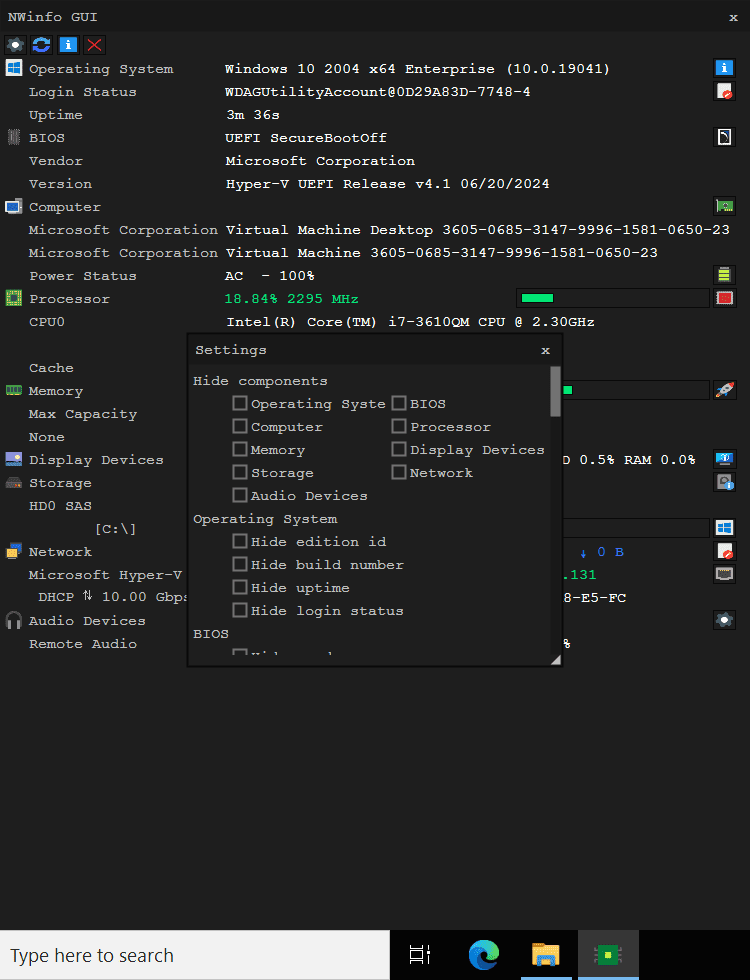
Task: Click the red chip button on the Processor row
Action: point(724,298)
